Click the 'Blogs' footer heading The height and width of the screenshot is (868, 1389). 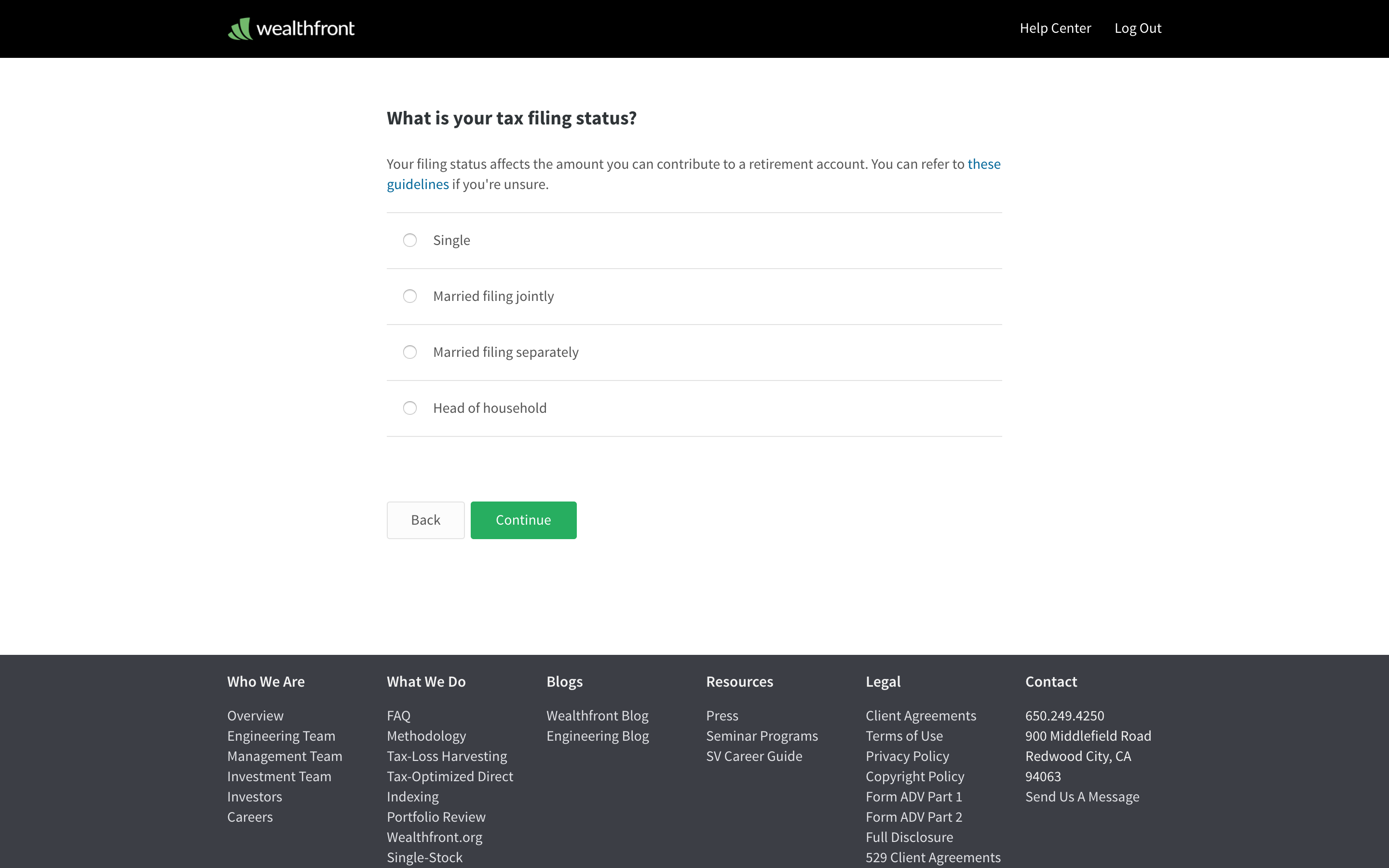tap(564, 682)
